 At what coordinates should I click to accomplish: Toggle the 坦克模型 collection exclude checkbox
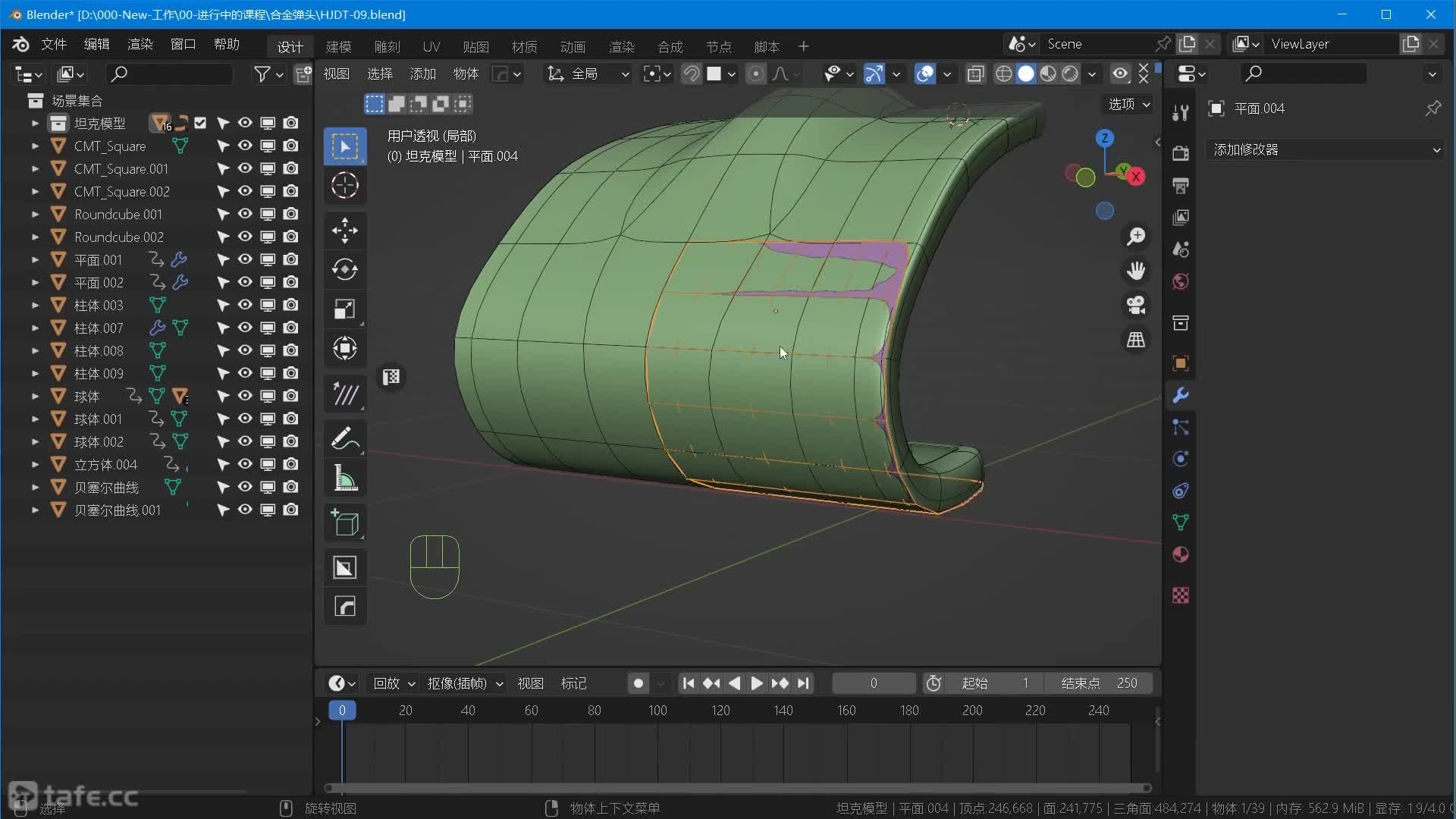[200, 123]
